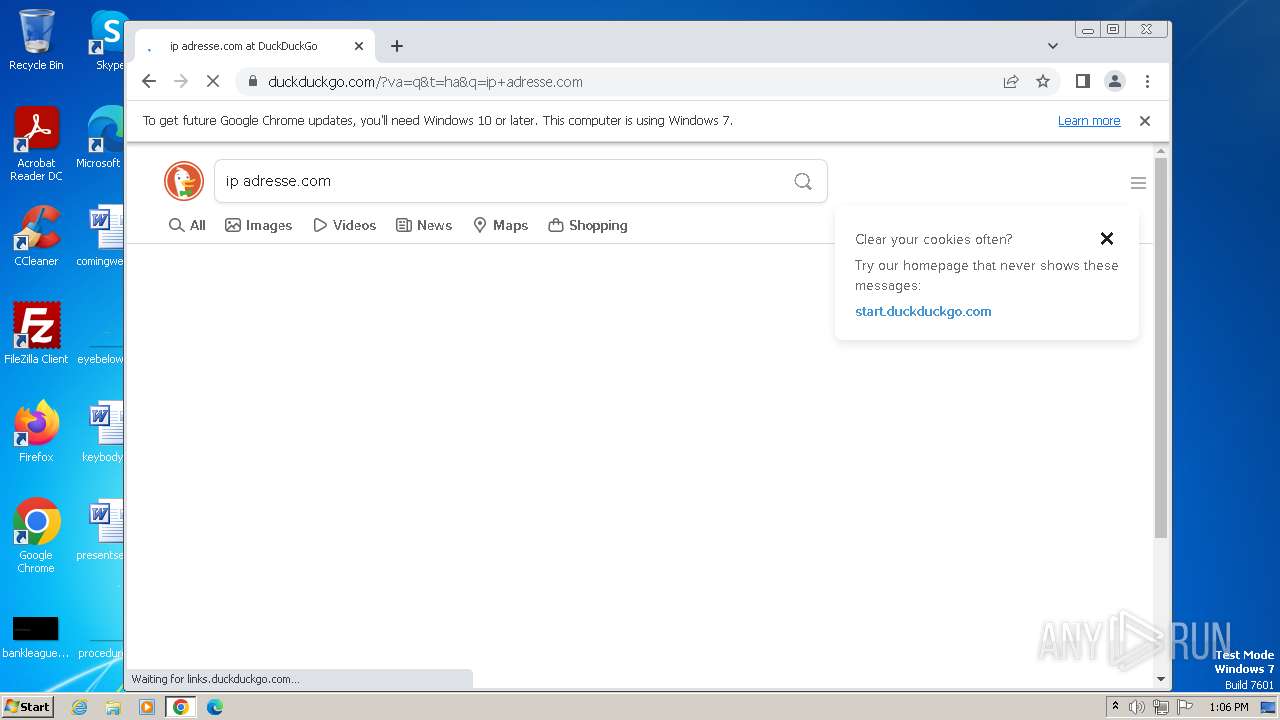This screenshot has height=720, width=1280.
Task: Show hidden system tray icons
Action: point(1115,706)
